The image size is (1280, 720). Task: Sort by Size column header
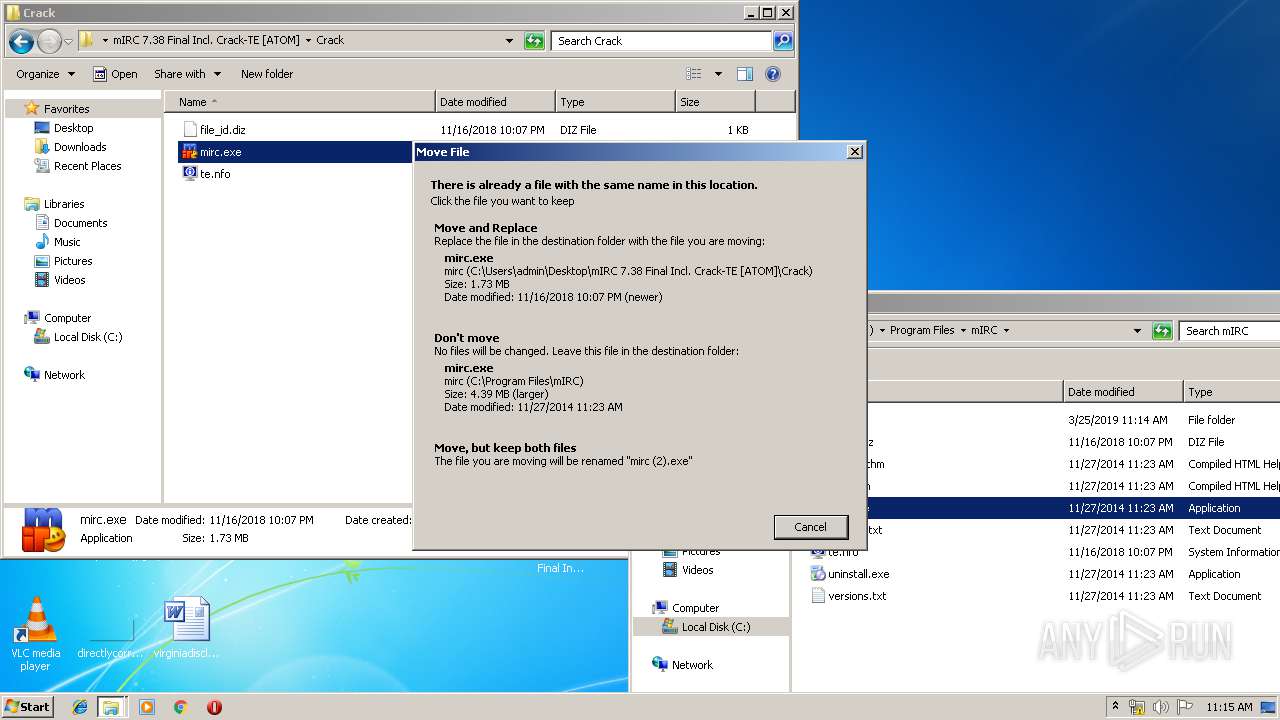pos(715,102)
